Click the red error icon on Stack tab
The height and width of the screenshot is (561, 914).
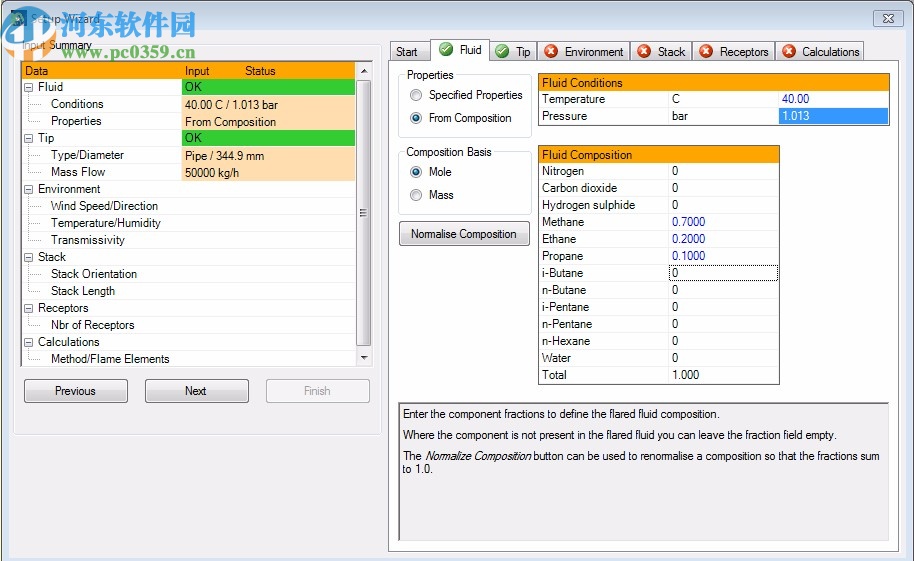coord(644,51)
